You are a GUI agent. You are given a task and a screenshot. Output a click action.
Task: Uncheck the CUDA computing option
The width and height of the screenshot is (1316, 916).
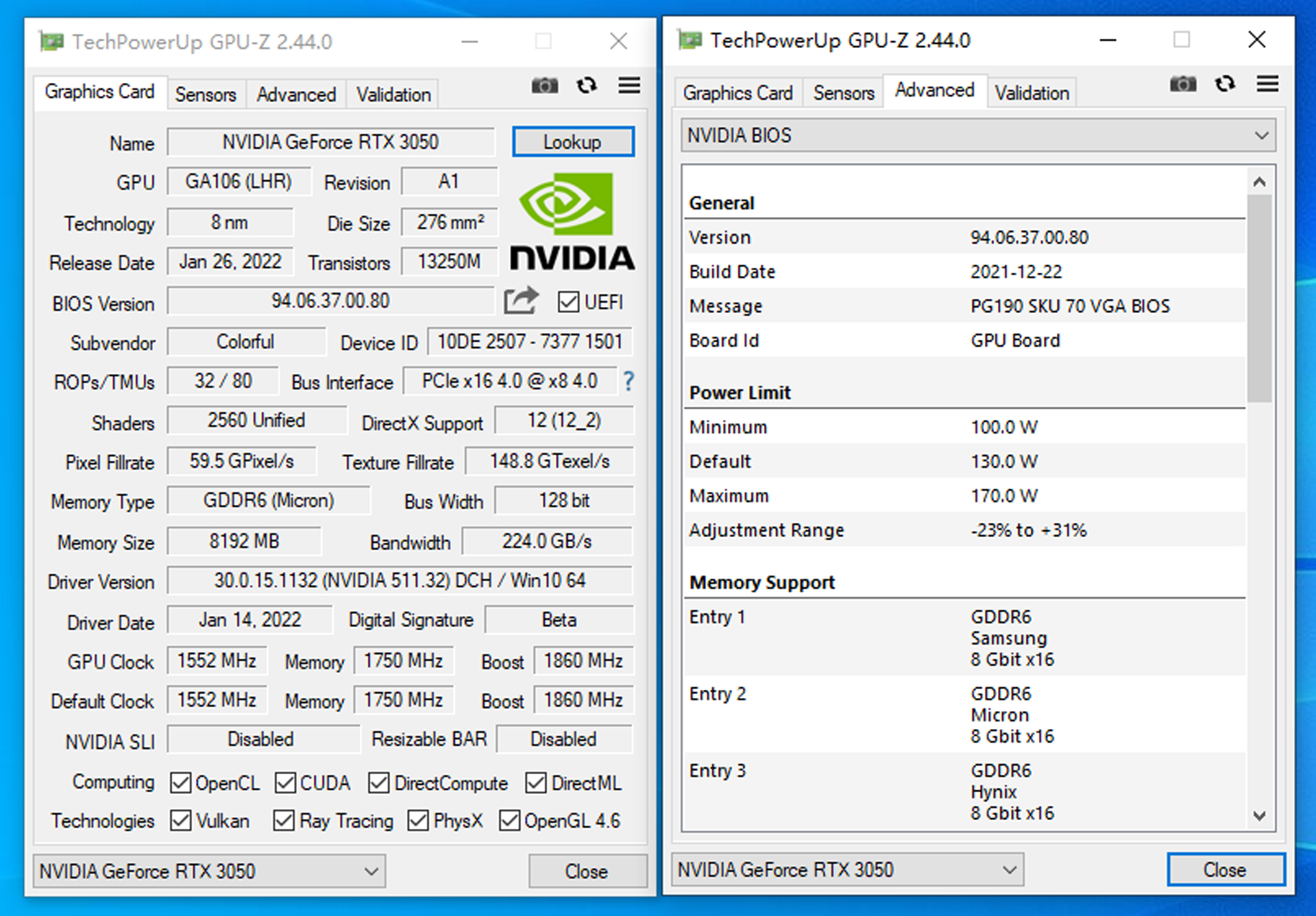tap(286, 782)
